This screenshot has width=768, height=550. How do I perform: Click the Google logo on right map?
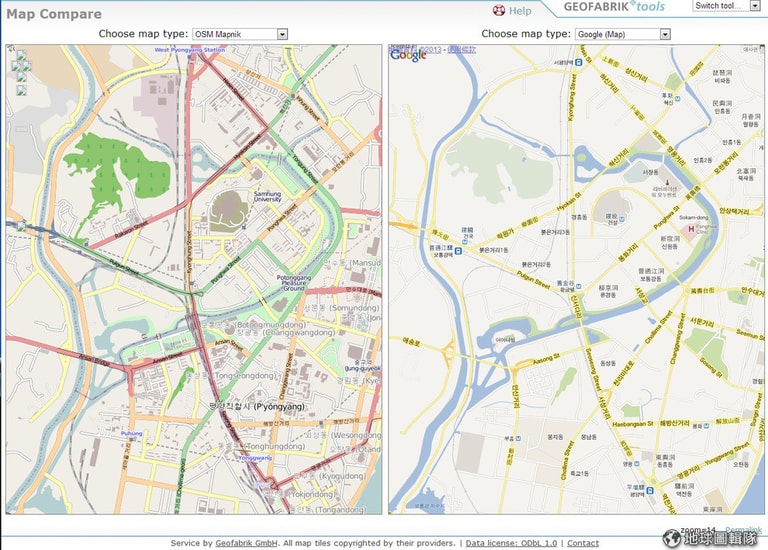[408, 55]
